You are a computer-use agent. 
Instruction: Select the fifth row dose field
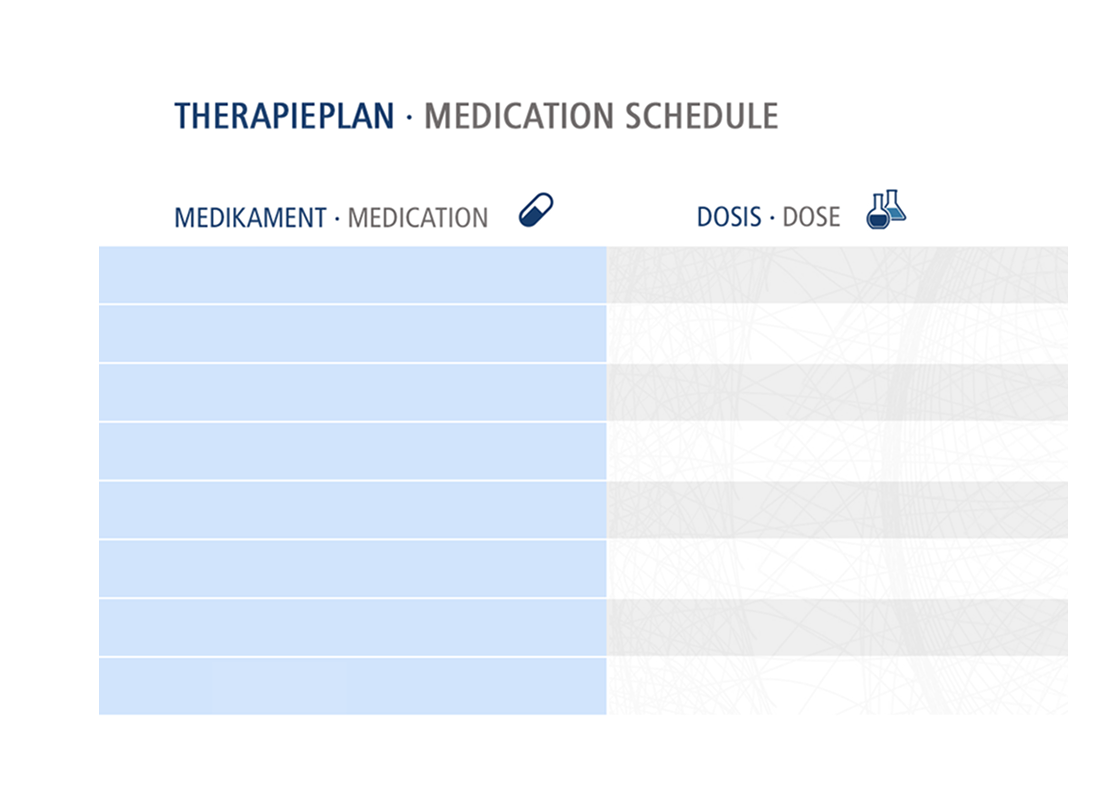pos(837,510)
